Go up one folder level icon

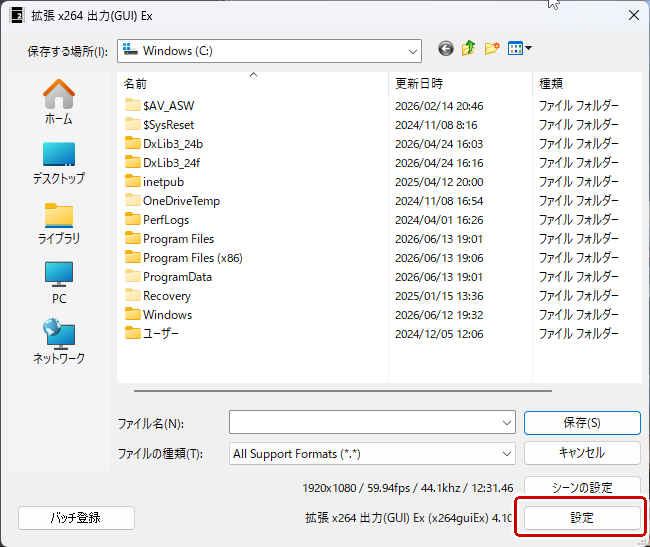tap(468, 48)
